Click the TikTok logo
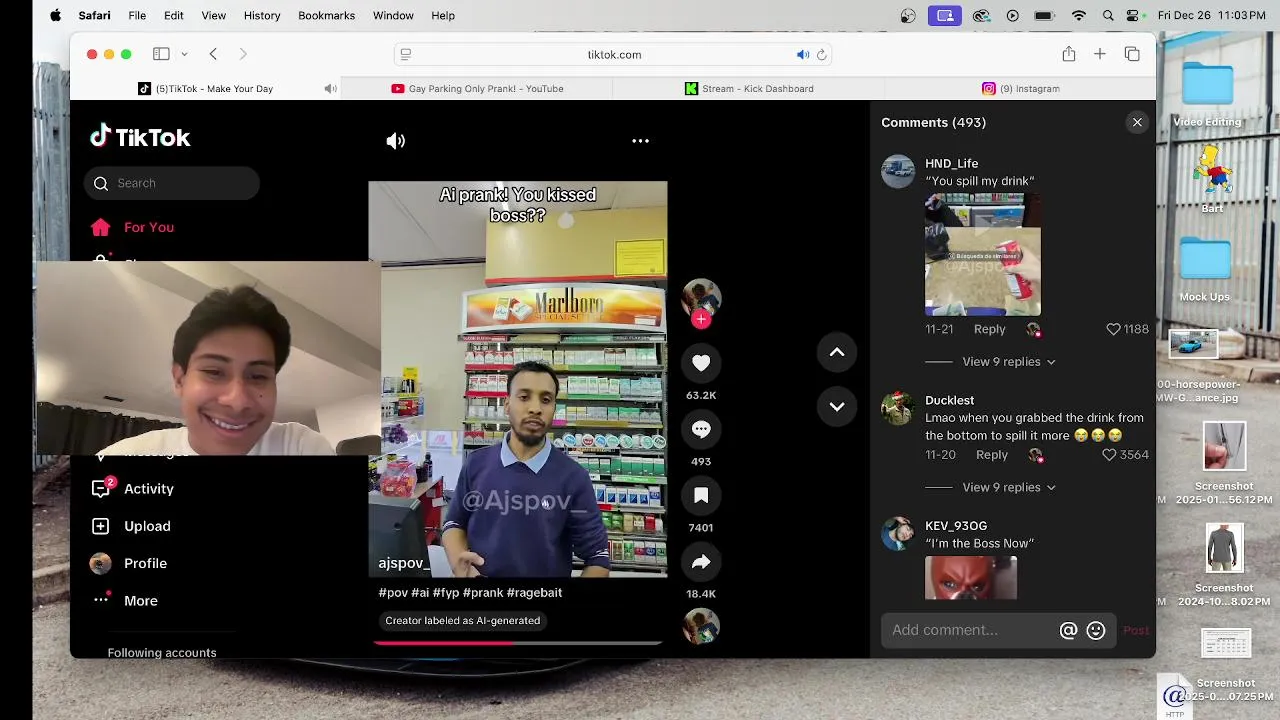The image size is (1280, 720). (140, 137)
